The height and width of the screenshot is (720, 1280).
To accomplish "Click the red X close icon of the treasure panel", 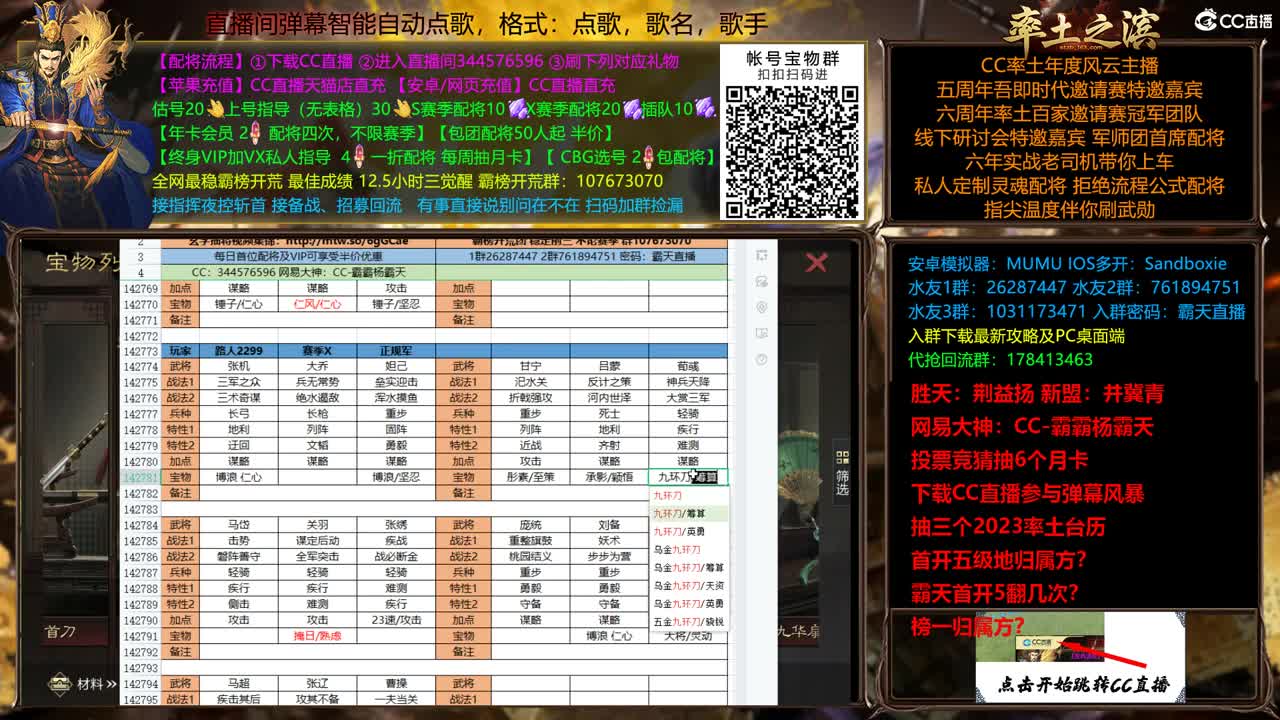I will point(816,262).
